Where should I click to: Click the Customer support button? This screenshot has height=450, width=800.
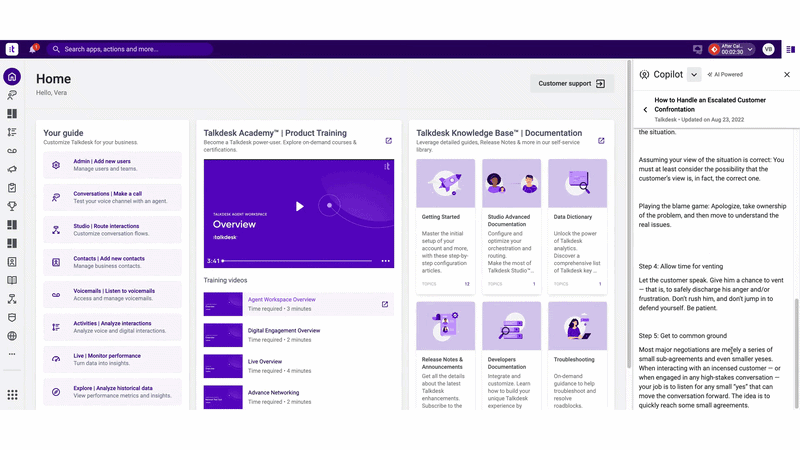click(x=572, y=84)
